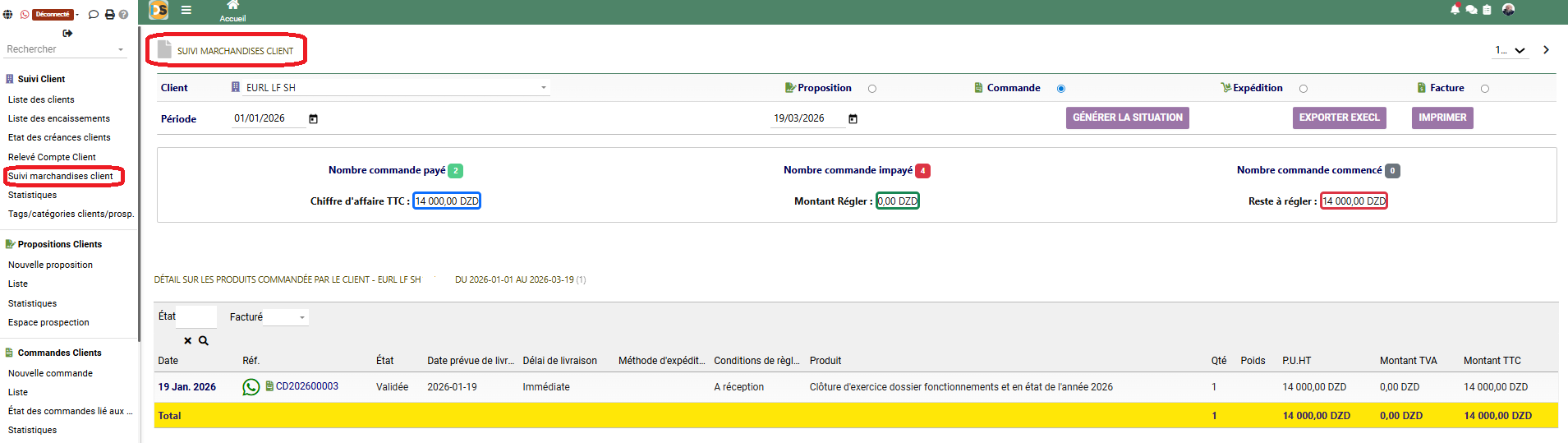Open WhatsApp icon next to order CD202600003

[251, 387]
